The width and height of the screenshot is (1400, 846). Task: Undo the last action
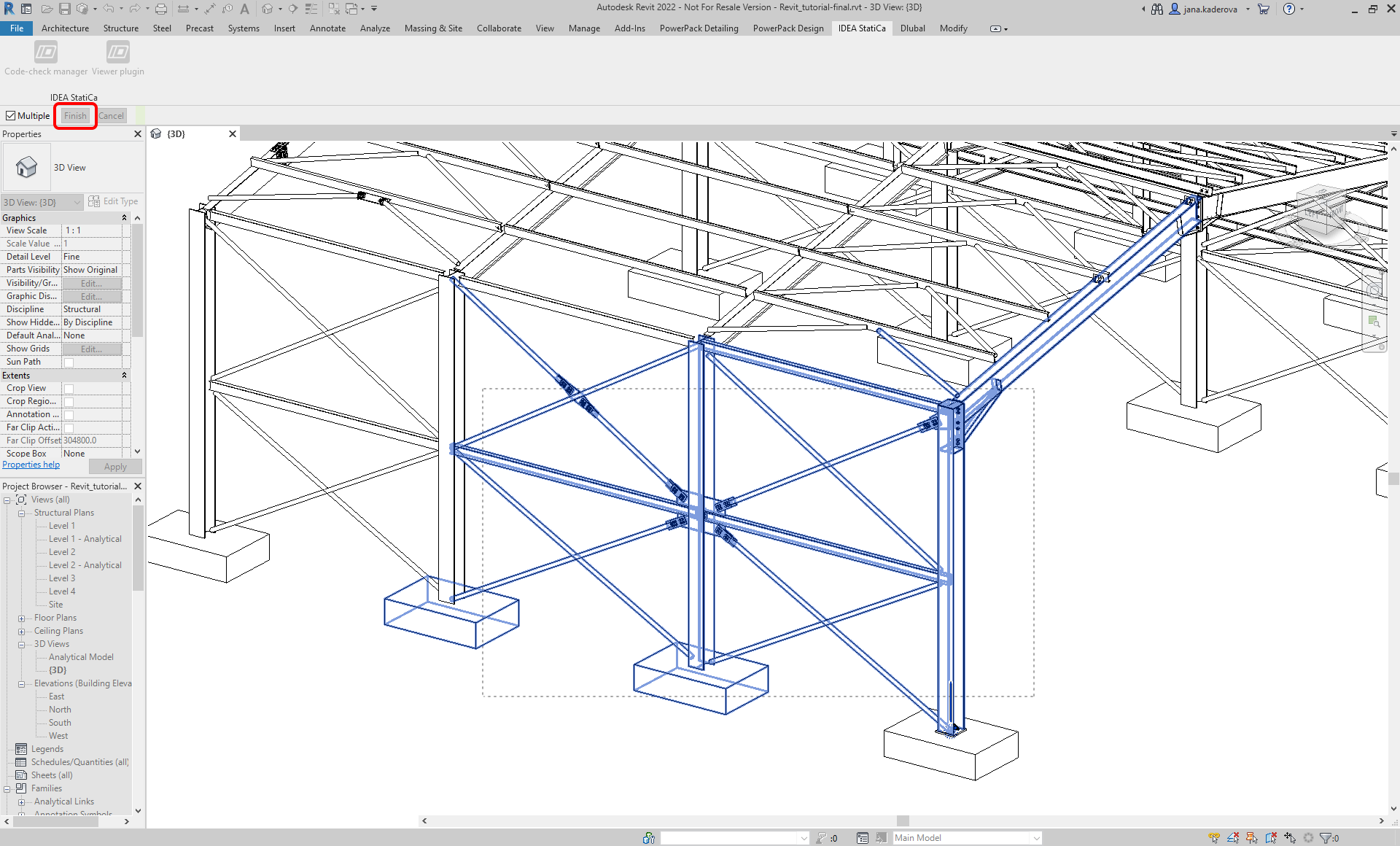(x=107, y=9)
